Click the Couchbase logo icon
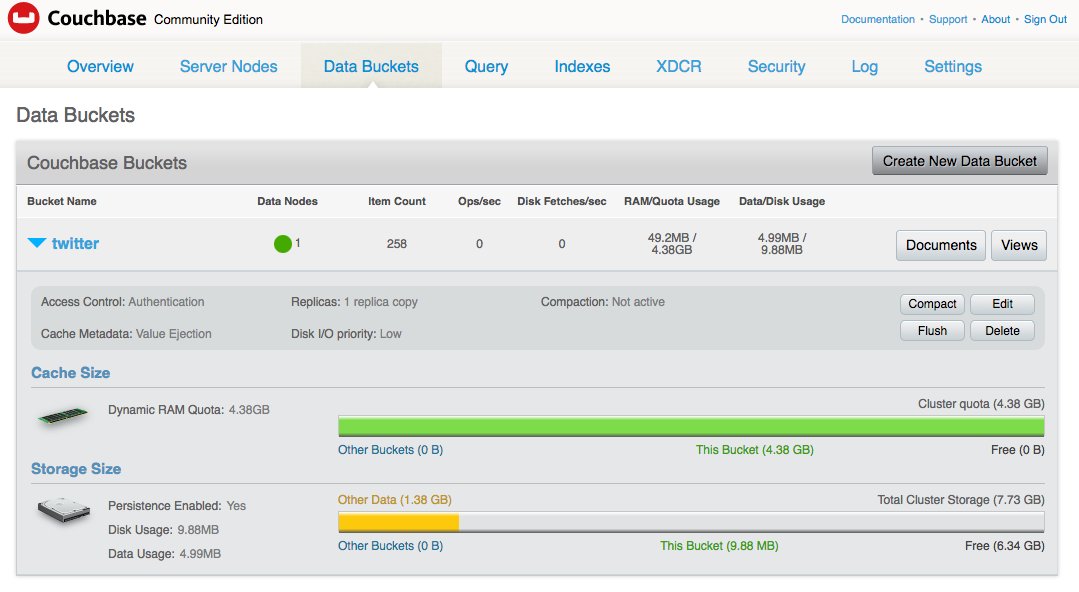The image size is (1079, 592). pos(23,18)
